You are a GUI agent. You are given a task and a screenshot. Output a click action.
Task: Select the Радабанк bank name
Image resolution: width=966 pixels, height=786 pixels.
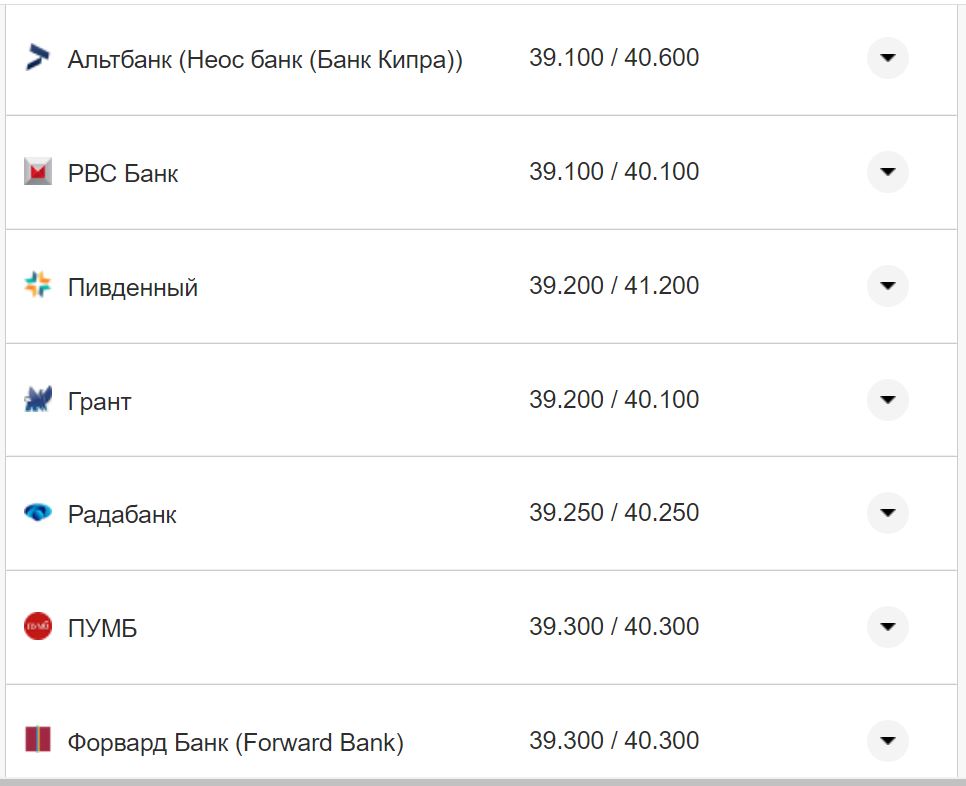coord(122,515)
